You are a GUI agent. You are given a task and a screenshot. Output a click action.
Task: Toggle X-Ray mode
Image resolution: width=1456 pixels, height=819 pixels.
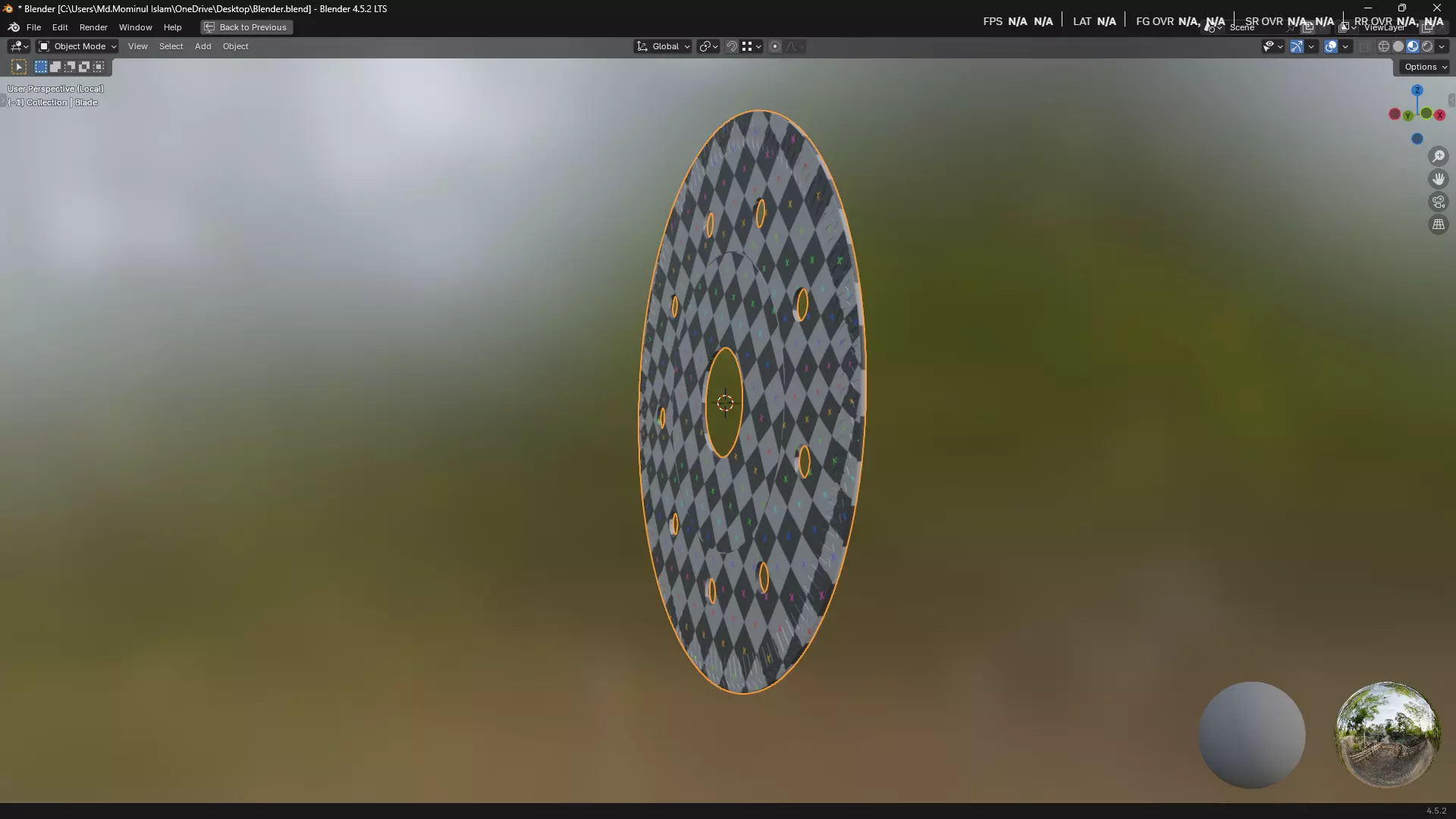point(1364,46)
